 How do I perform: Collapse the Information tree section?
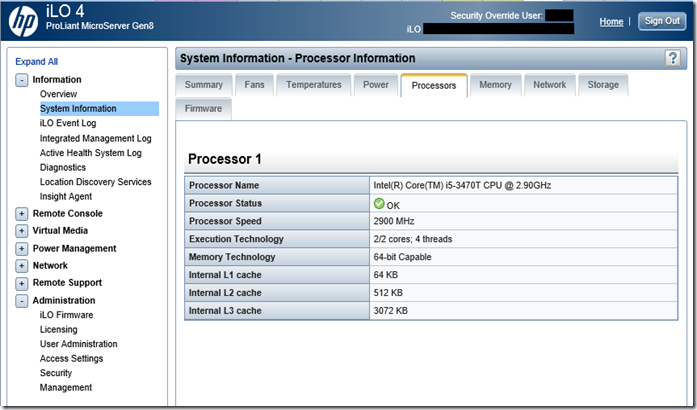22,80
